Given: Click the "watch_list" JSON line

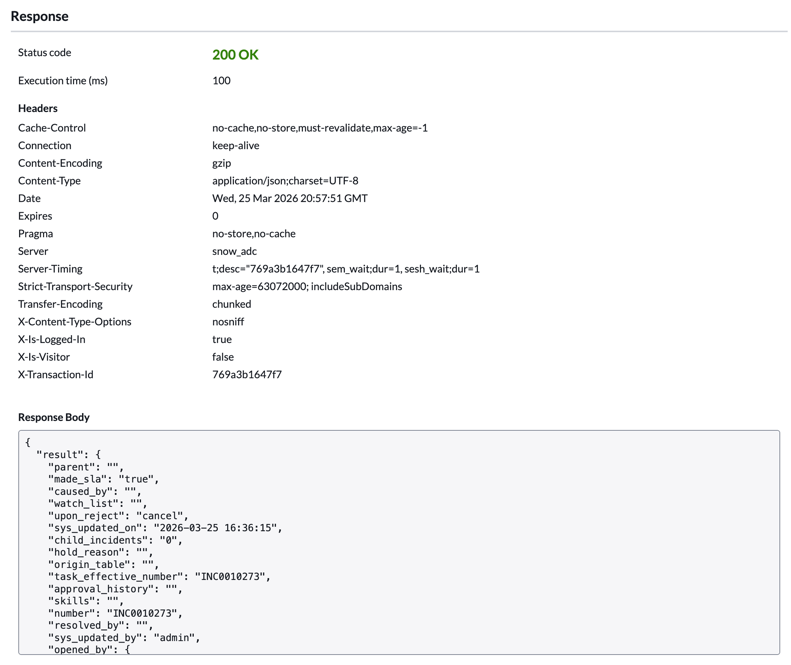Looking at the screenshot, I should point(97,504).
